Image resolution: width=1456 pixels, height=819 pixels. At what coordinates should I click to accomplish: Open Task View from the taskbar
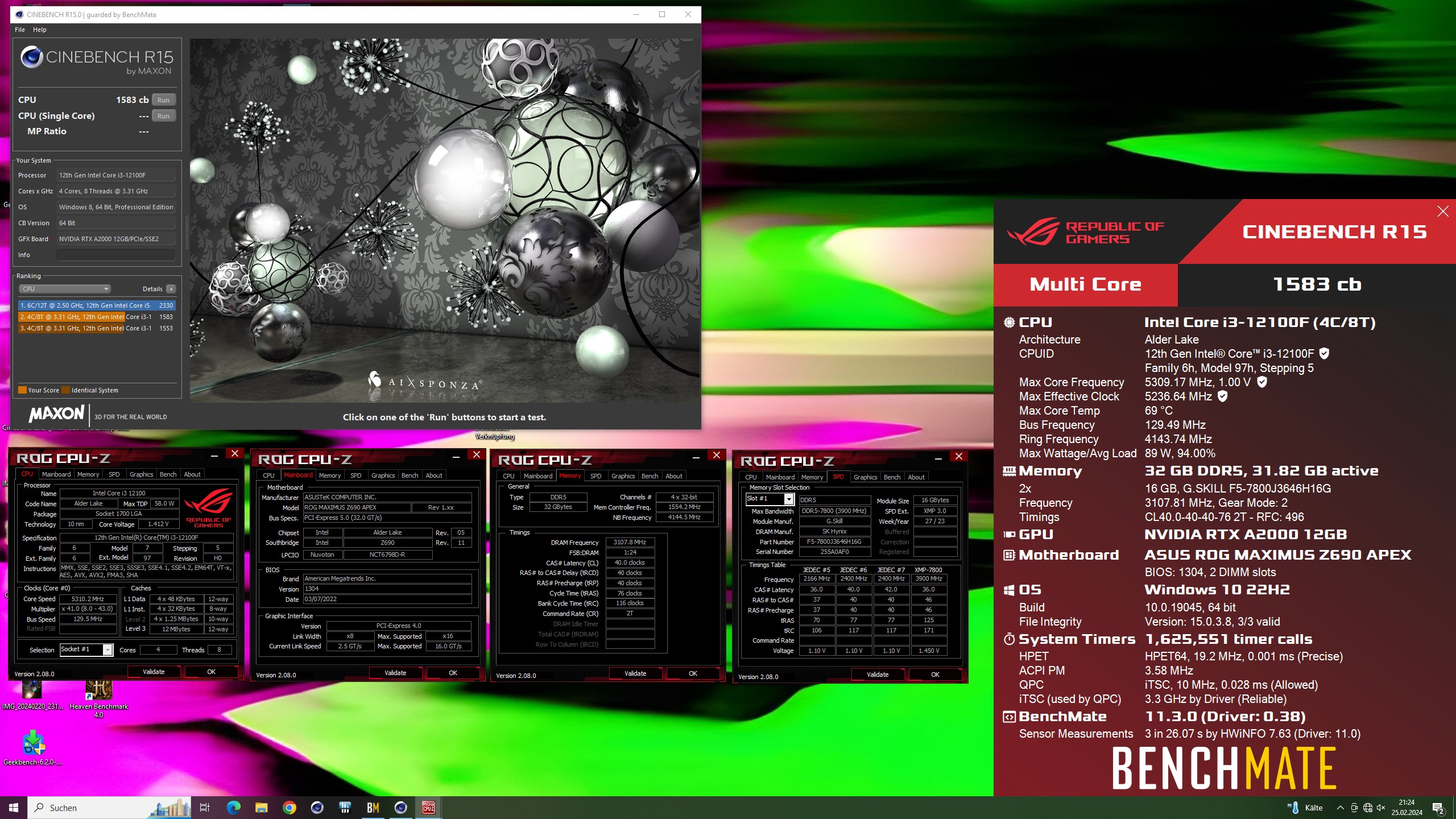(x=205, y=808)
